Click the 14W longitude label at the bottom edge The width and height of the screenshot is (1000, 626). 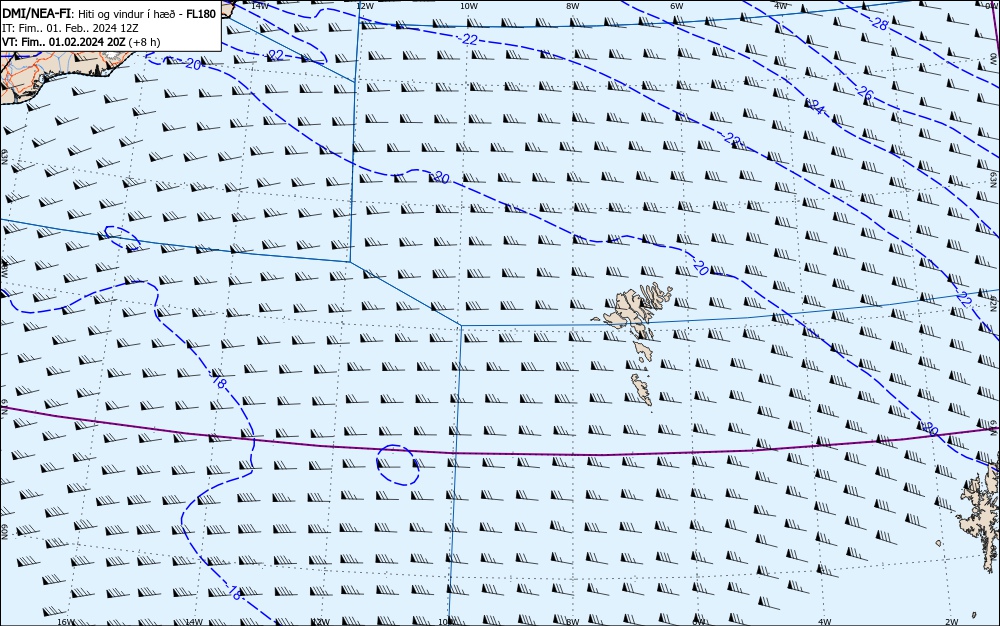coord(193,622)
